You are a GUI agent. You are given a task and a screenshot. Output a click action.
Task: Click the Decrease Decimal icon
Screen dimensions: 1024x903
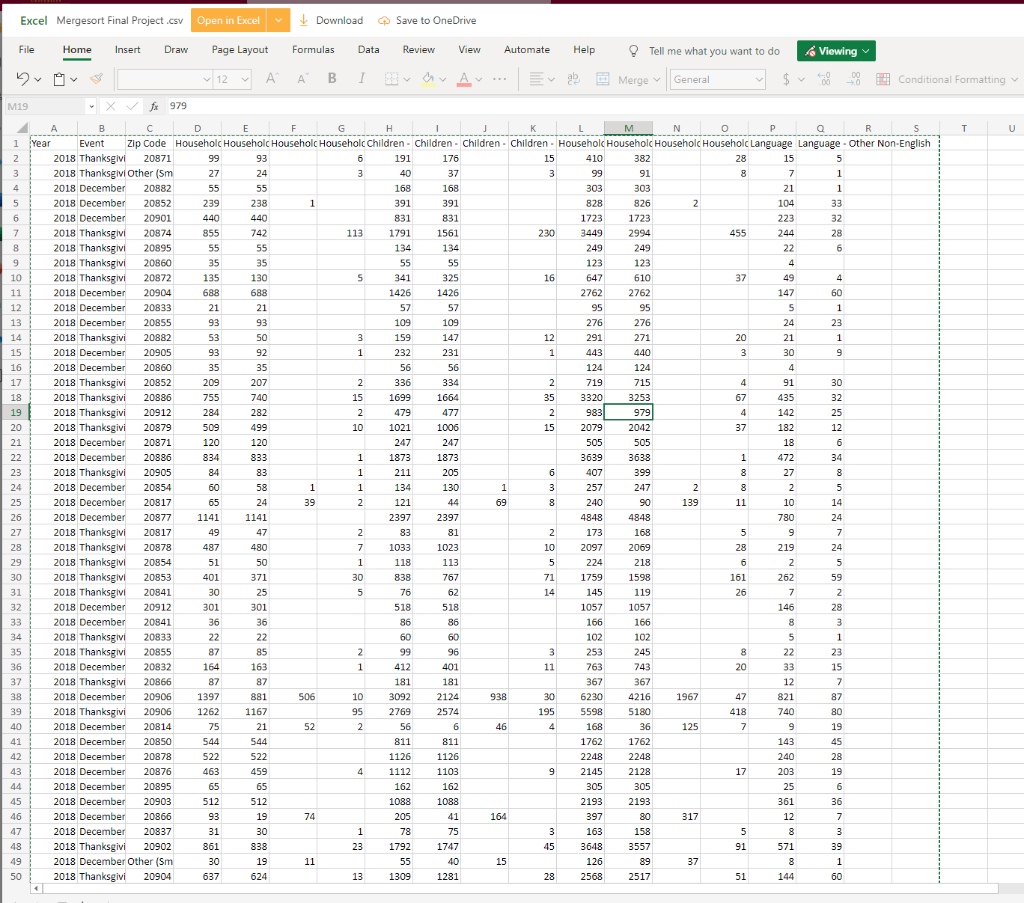(x=855, y=79)
